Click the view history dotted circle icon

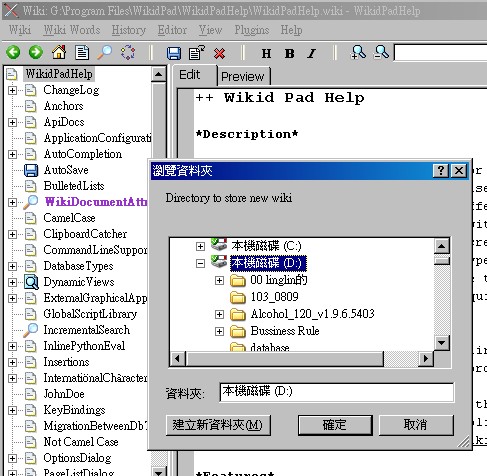pos(128,53)
